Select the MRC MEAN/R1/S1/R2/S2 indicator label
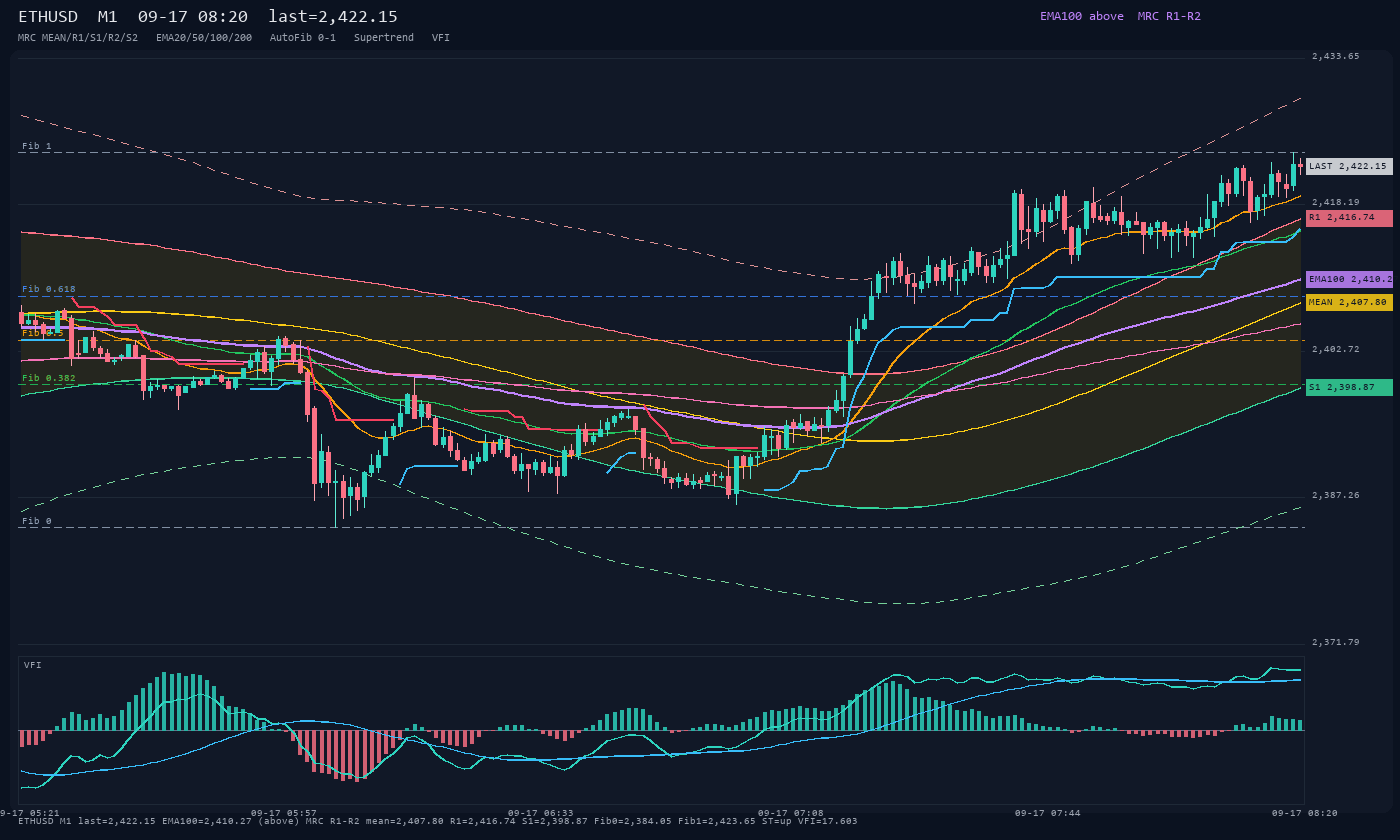The image size is (1400, 840). (x=78, y=37)
